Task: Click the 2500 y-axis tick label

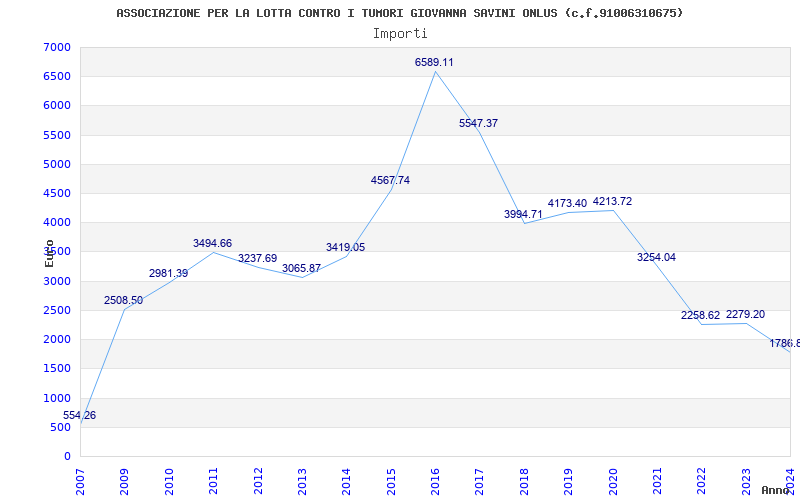Action: click(57, 310)
